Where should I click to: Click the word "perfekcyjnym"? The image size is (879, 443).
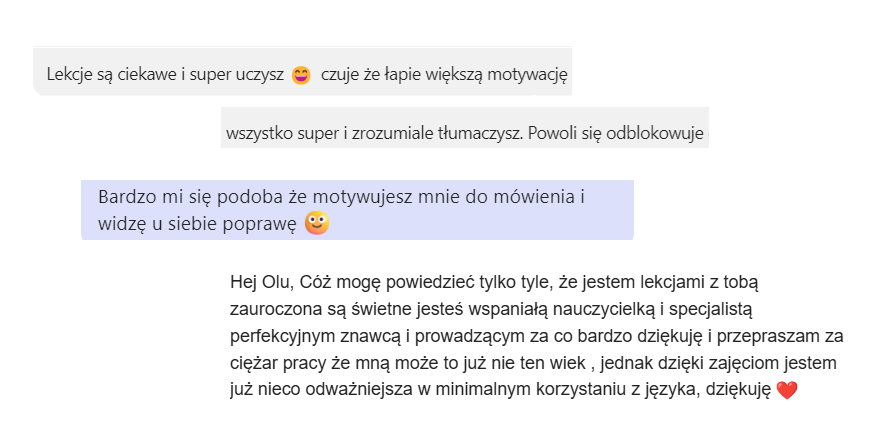(278, 336)
